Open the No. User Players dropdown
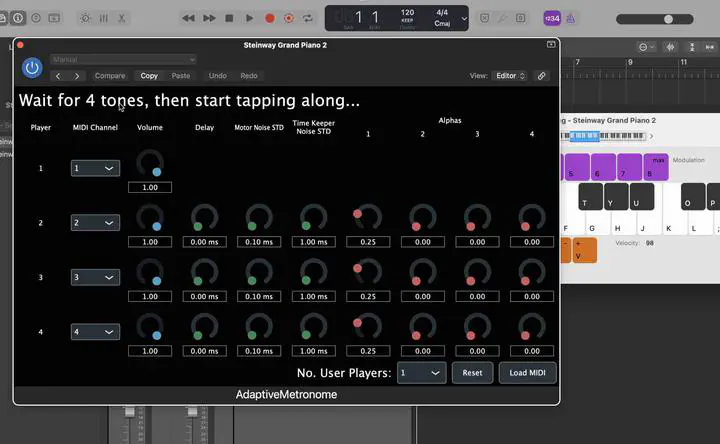720x444 pixels. (x=421, y=373)
